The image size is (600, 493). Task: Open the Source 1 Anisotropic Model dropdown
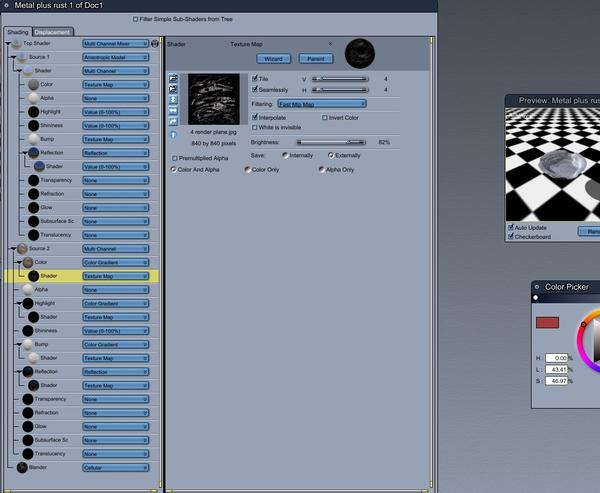coord(116,57)
